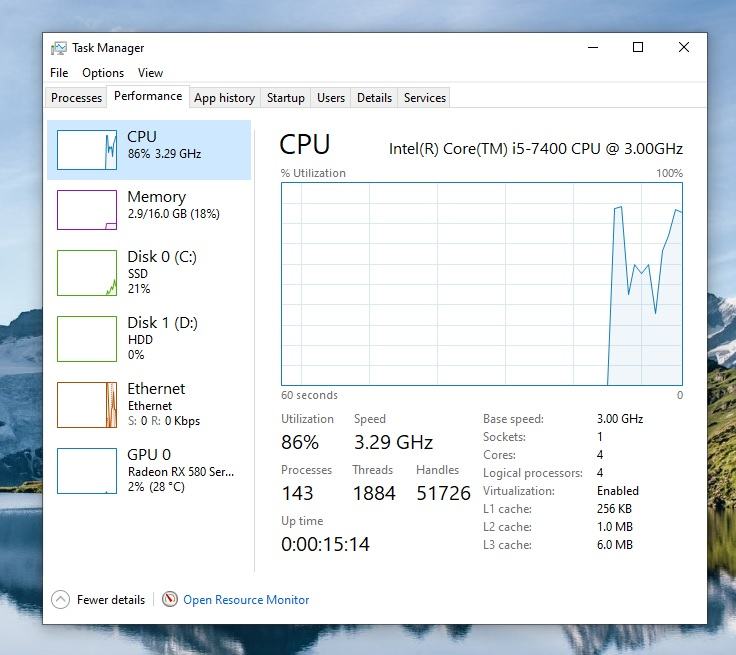This screenshot has height=655, width=736.
Task: Click the Resource Monitor gauge icon
Action: tap(169, 599)
